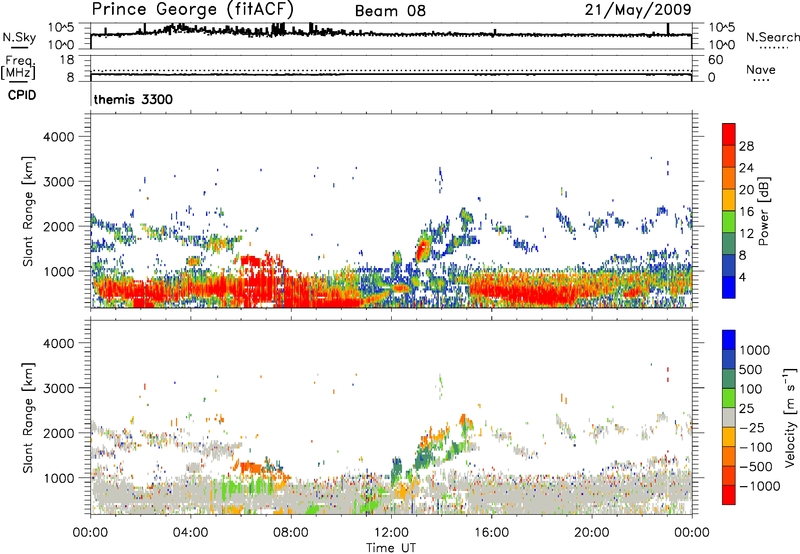Select the 'N.Sky' legend label
800x554 pixels.
[19, 37]
